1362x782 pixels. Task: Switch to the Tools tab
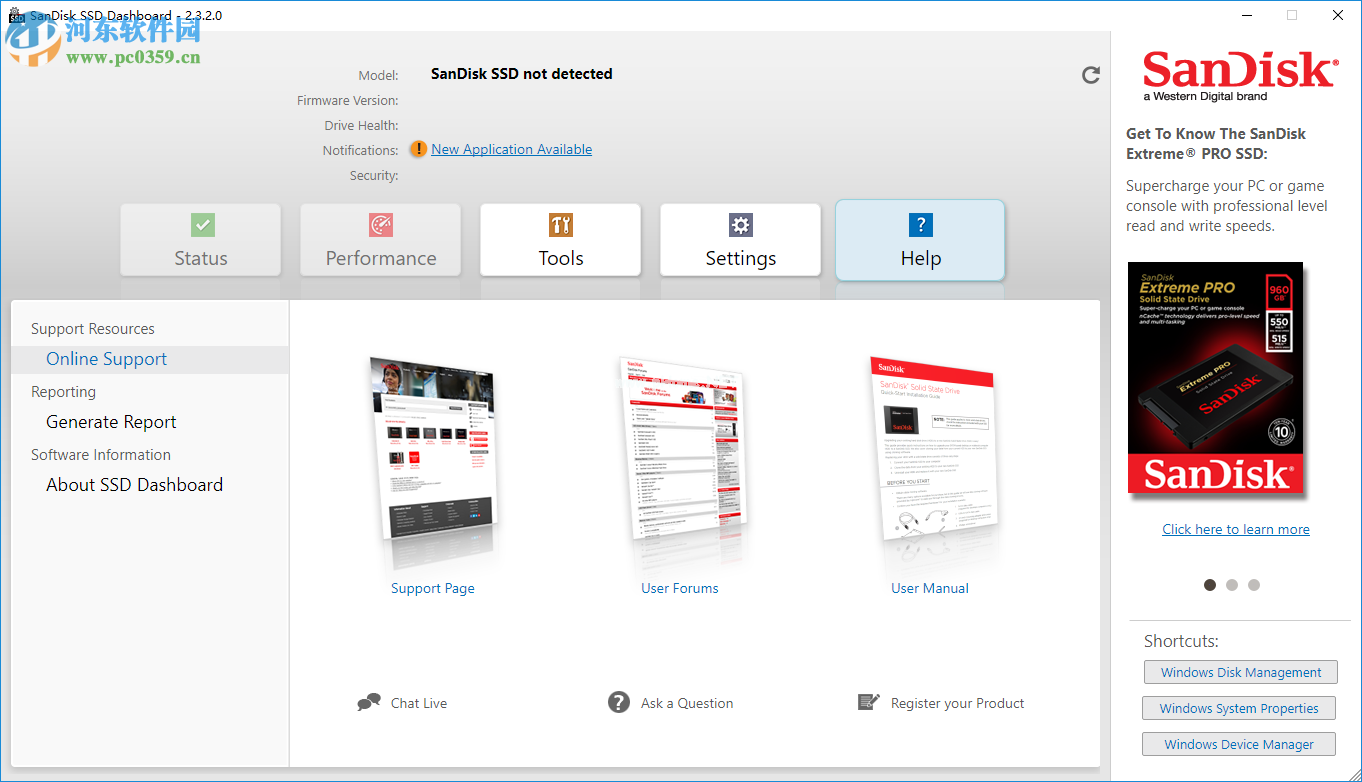[561, 240]
